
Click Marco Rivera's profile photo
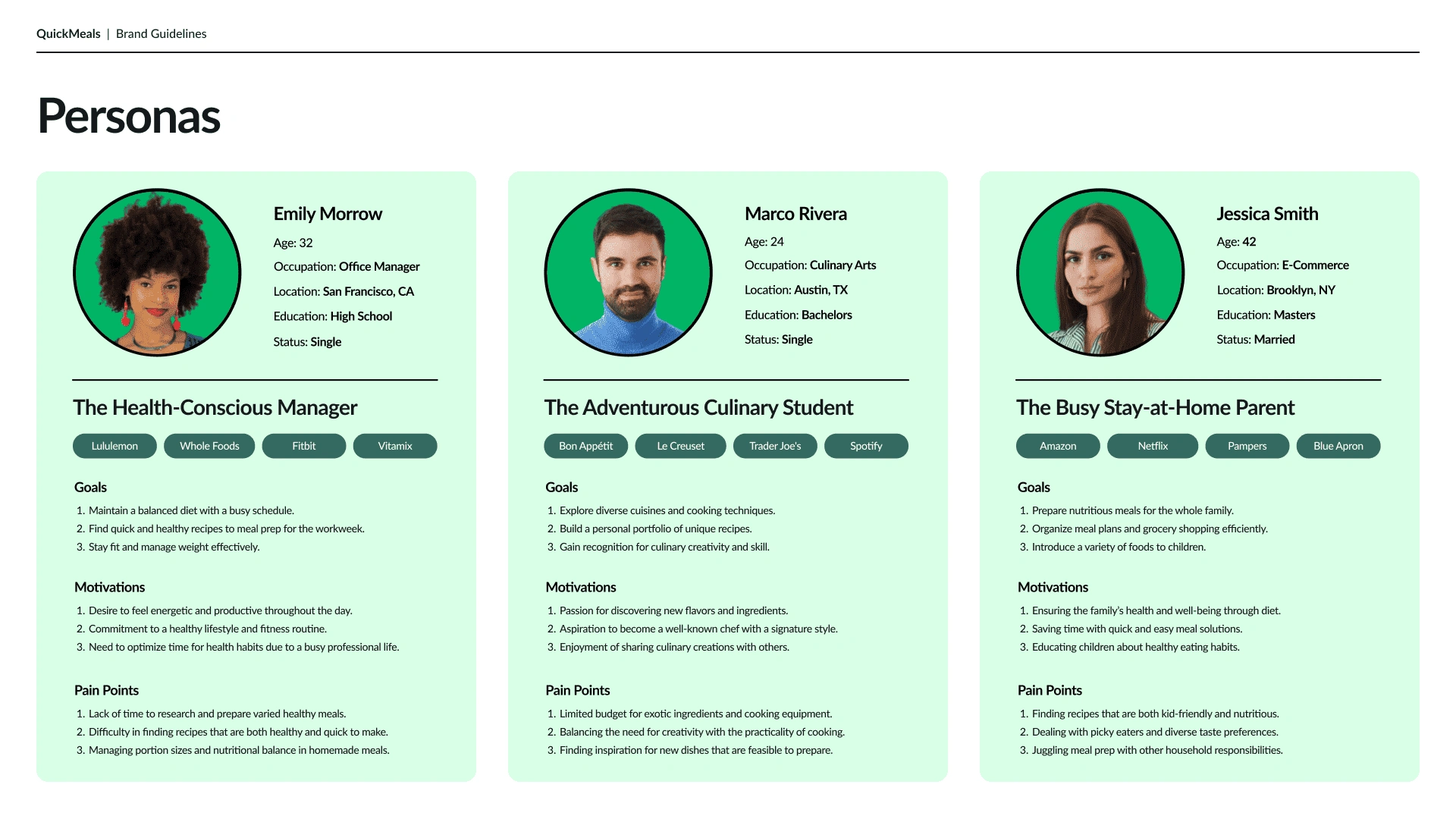pos(628,272)
